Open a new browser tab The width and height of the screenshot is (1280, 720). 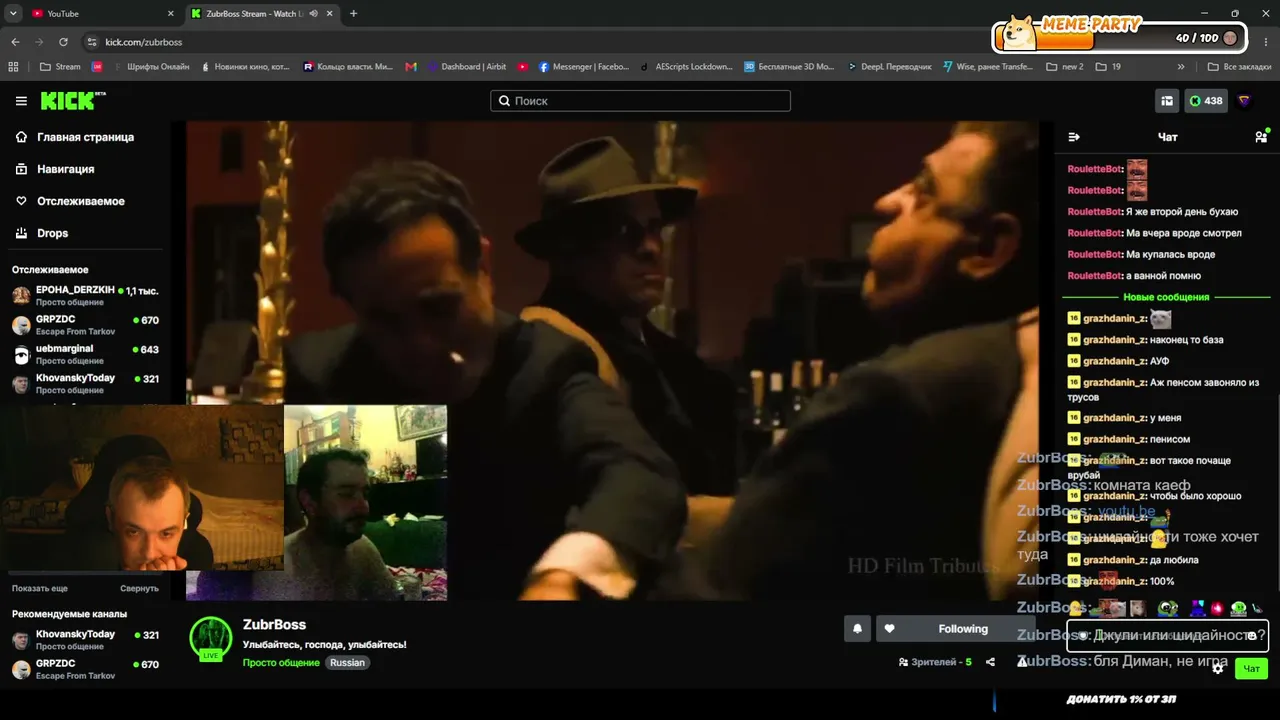click(x=353, y=14)
